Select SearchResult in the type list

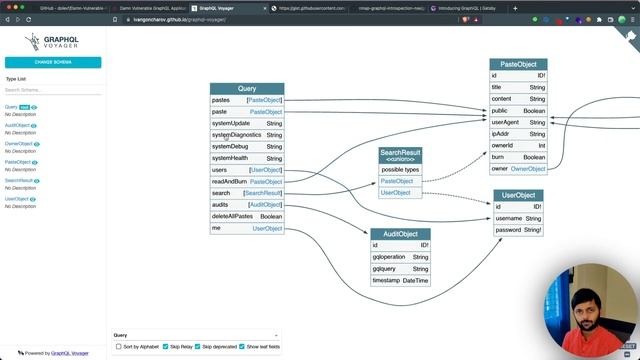19,180
